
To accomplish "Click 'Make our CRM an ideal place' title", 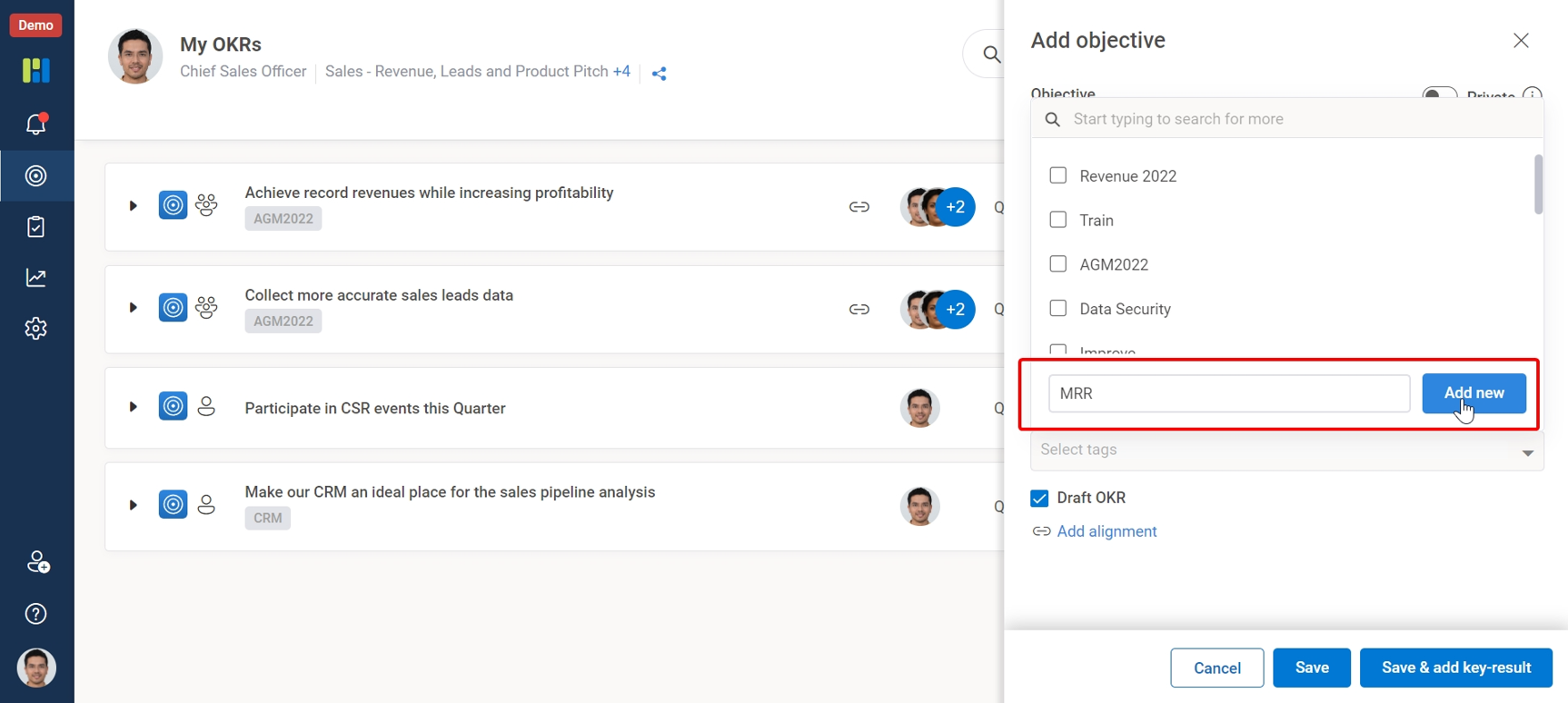I will [x=450, y=491].
